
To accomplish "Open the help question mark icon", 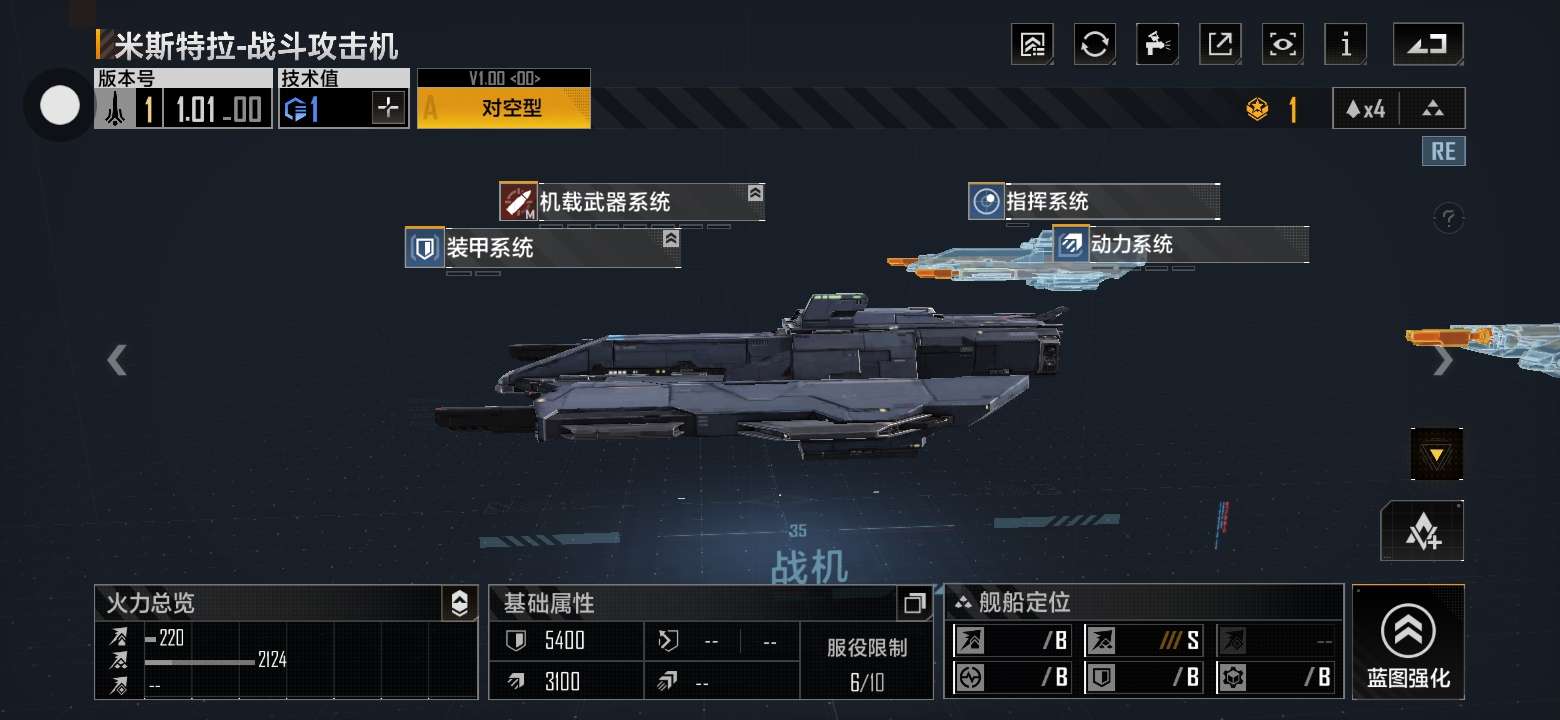I will 1448,217.
